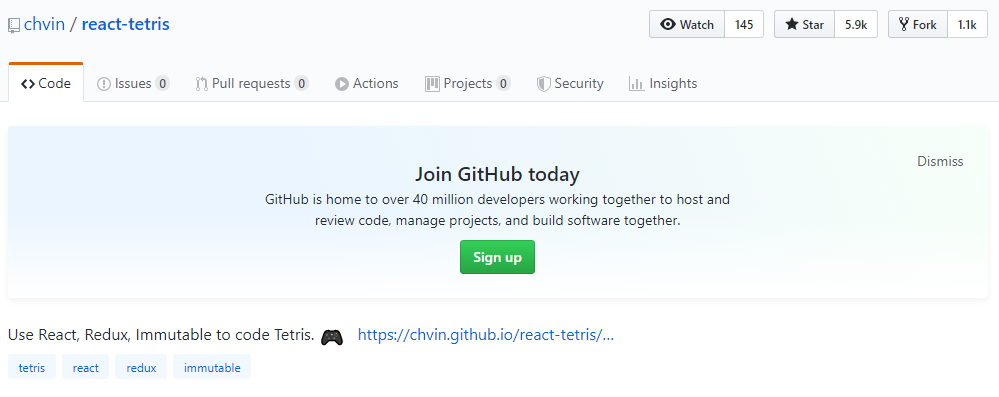Go to chvin owner profile link

pyautogui.click(x=45, y=25)
